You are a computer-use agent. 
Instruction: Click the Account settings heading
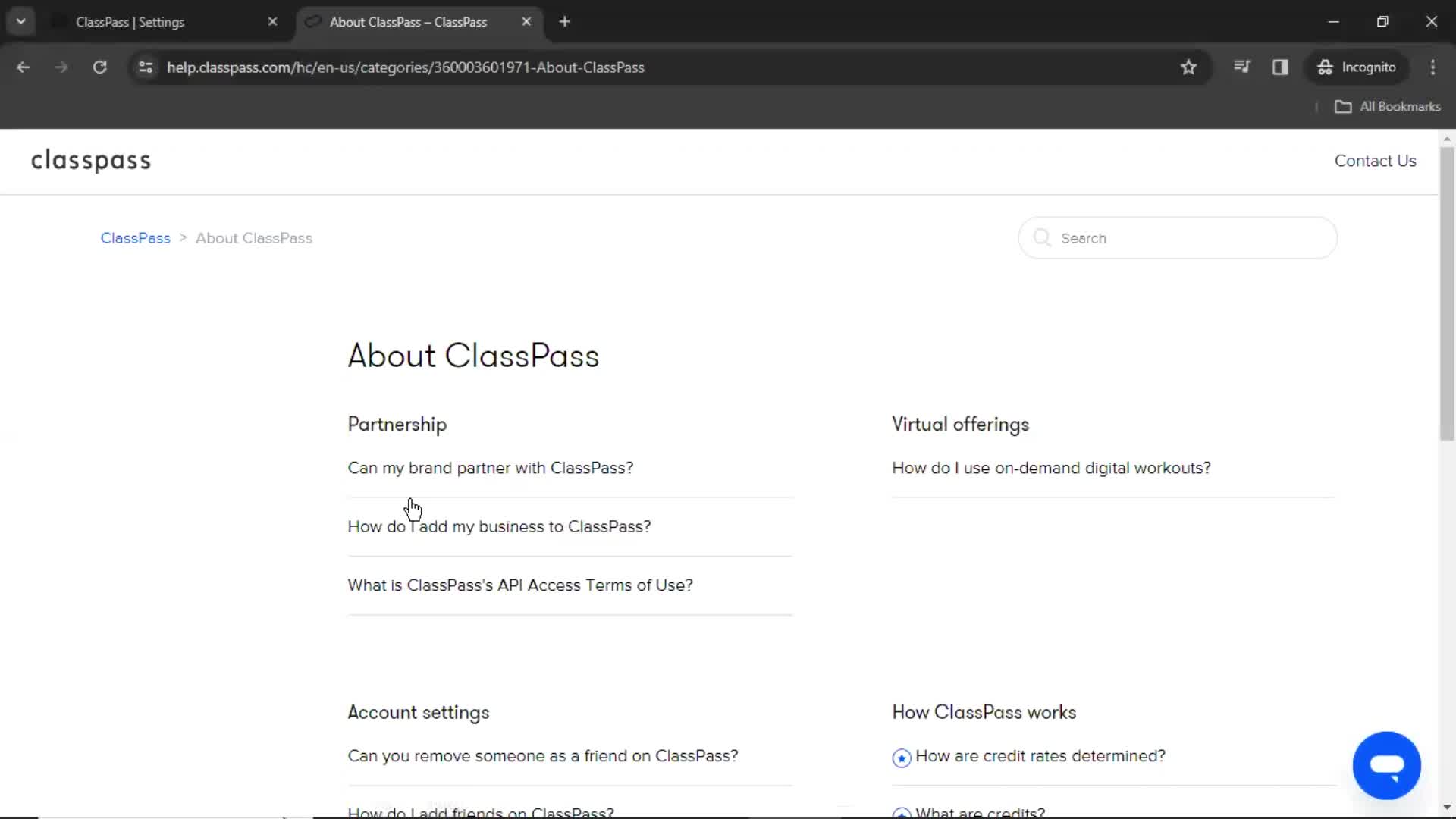point(418,712)
